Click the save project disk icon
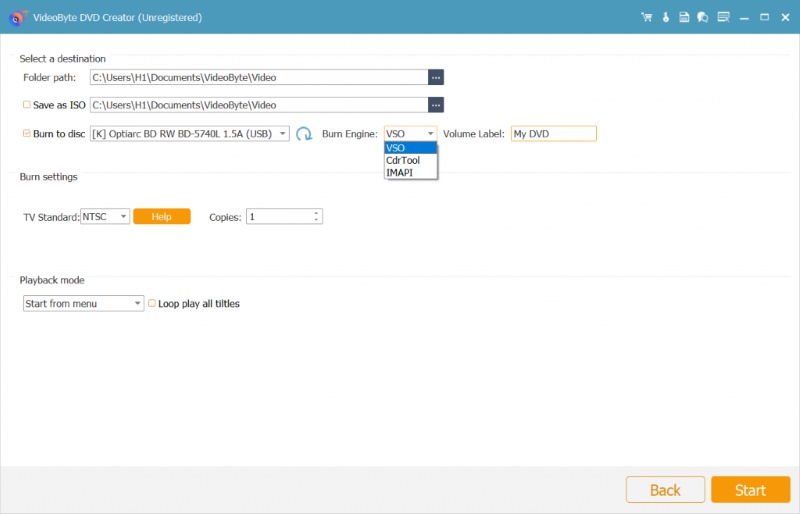This screenshot has height=514, width=800. coord(684,17)
